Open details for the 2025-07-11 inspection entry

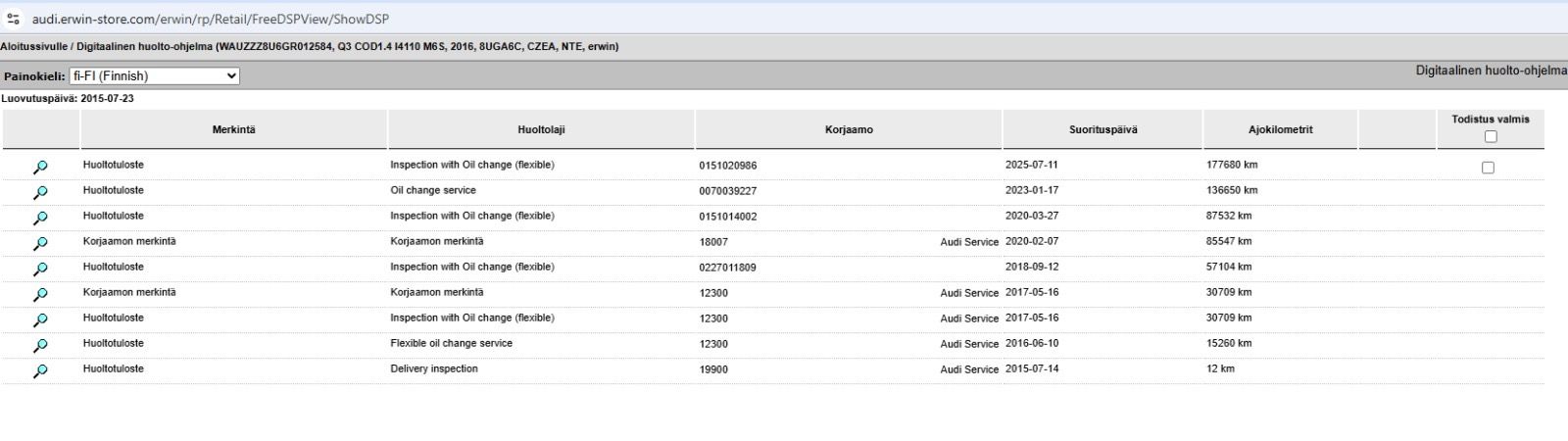click(40, 168)
